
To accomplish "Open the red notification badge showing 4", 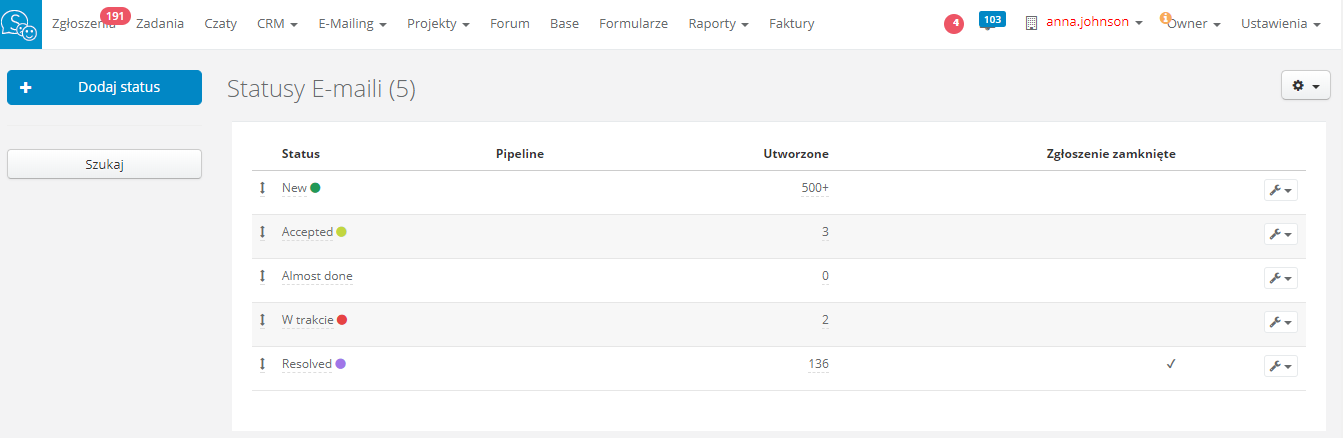I will pyautogui.click(x=954, y=24).
